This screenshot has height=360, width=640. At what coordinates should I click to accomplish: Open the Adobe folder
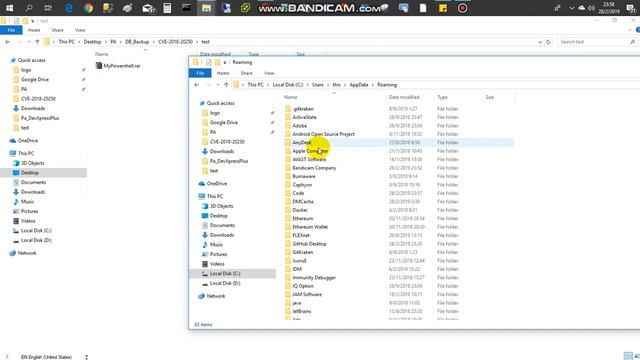coord(300,126)
